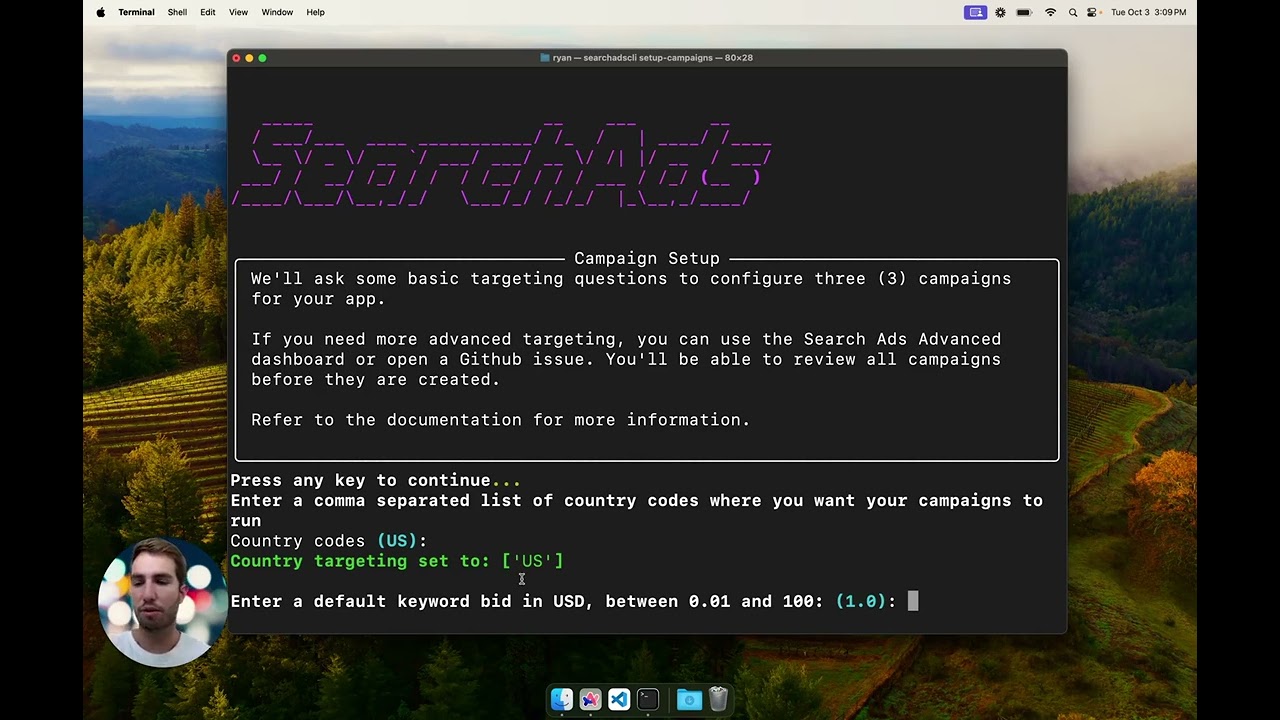This screenshot has width=1280, height=720.
Task: Click the screen sharing status icon
Action: pos(975,12)
